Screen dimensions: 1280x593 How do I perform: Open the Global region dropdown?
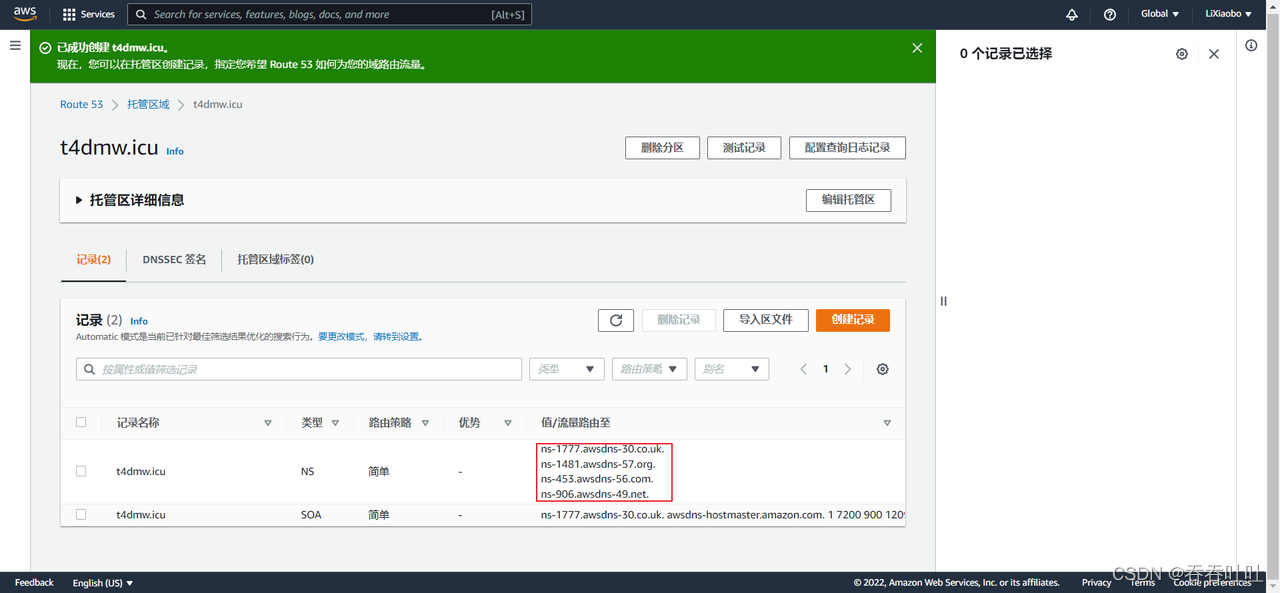click(1160, 14)
